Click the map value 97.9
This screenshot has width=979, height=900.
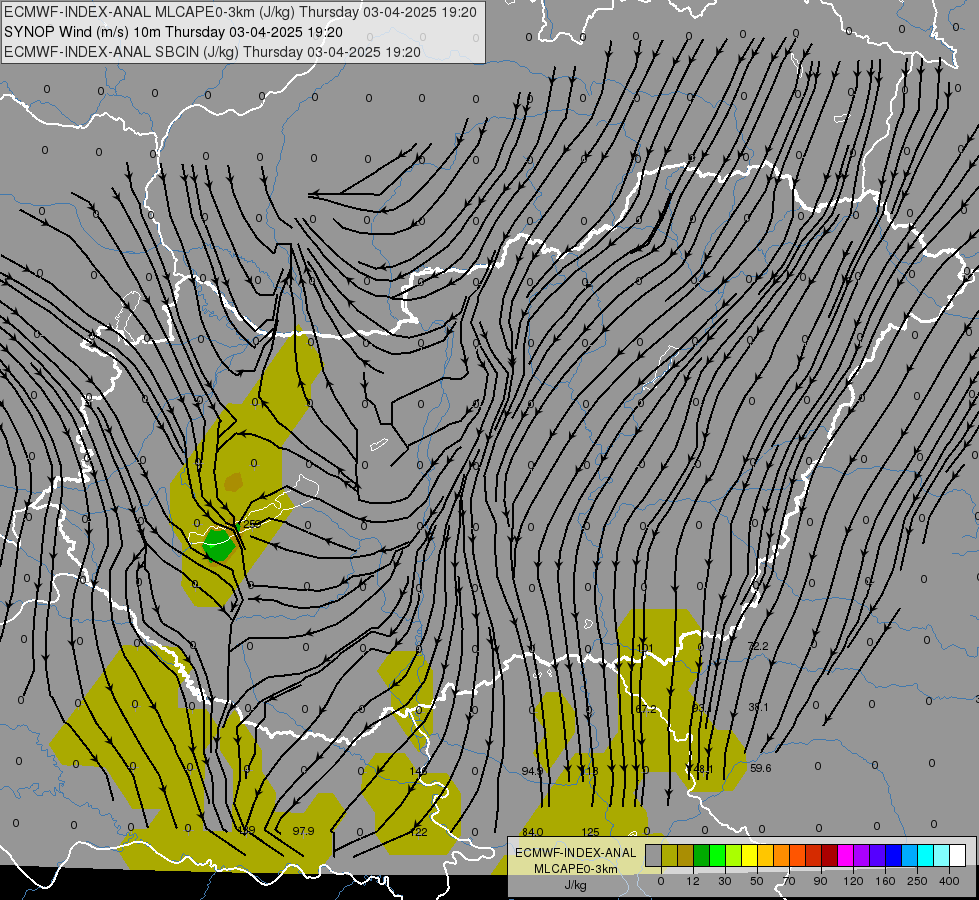click(x=303, y=831)
